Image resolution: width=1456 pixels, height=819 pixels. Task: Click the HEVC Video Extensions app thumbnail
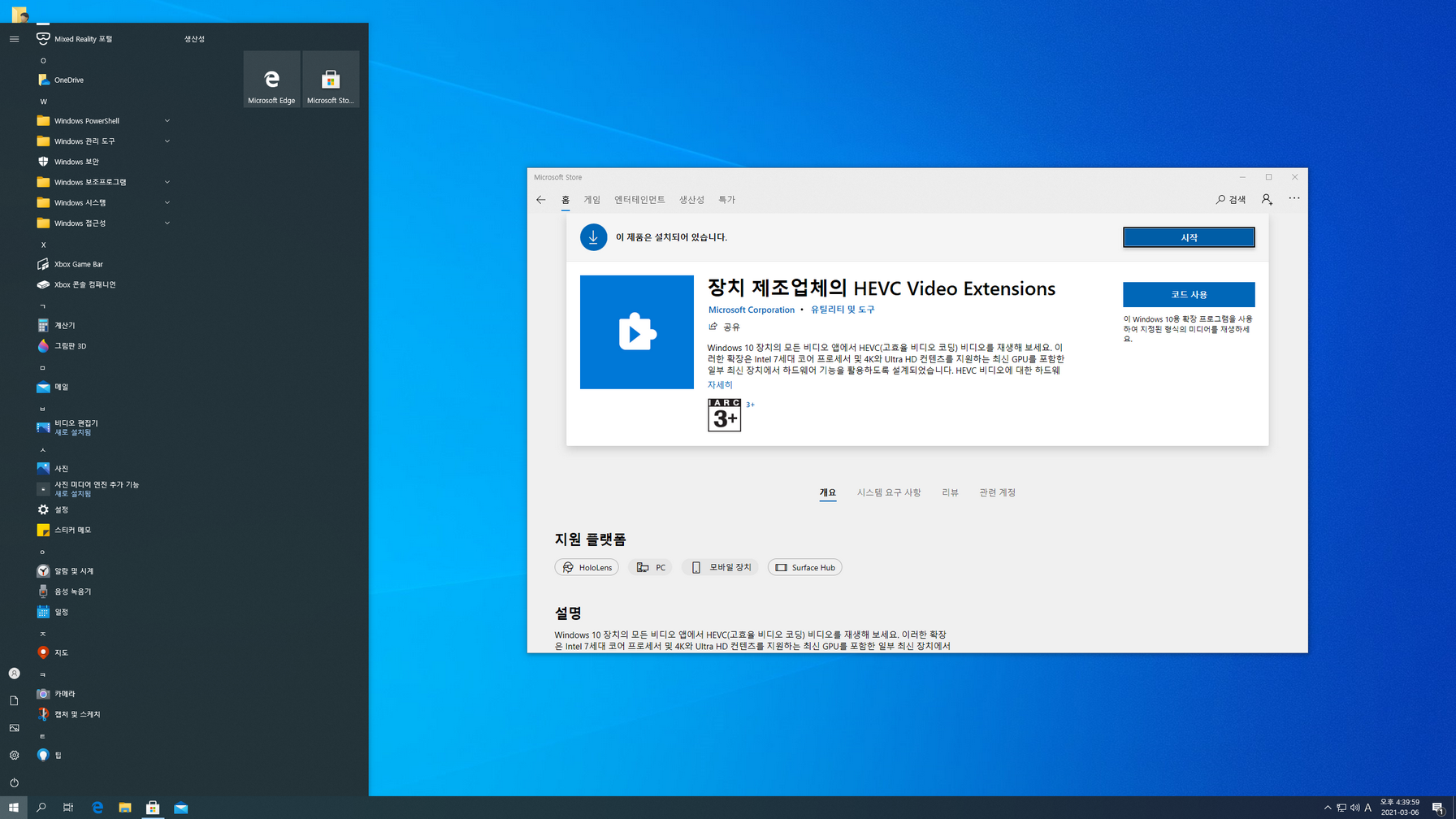[x=637, y=332]
